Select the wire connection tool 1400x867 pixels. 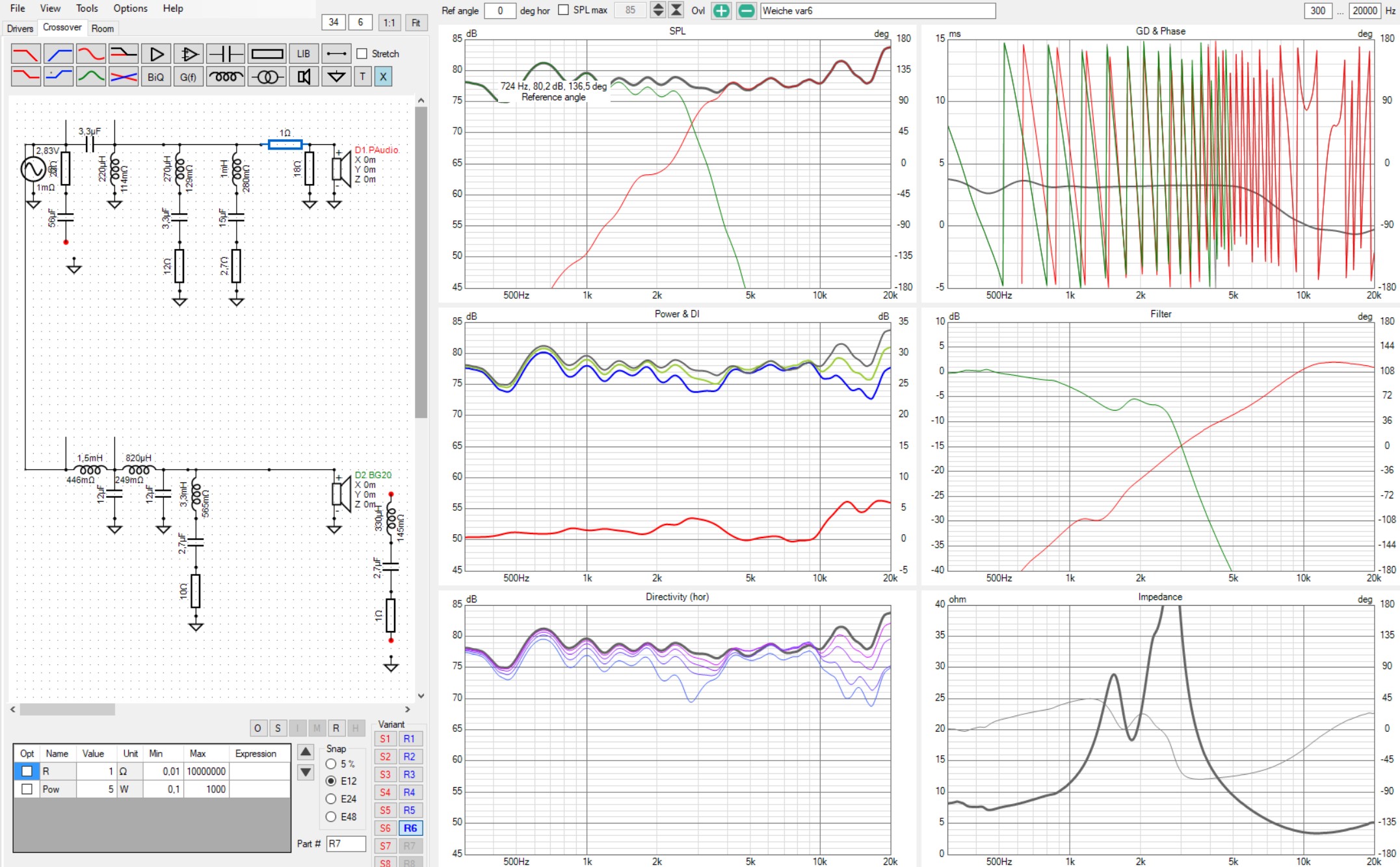pyautogui.click(x=336, y=54)
